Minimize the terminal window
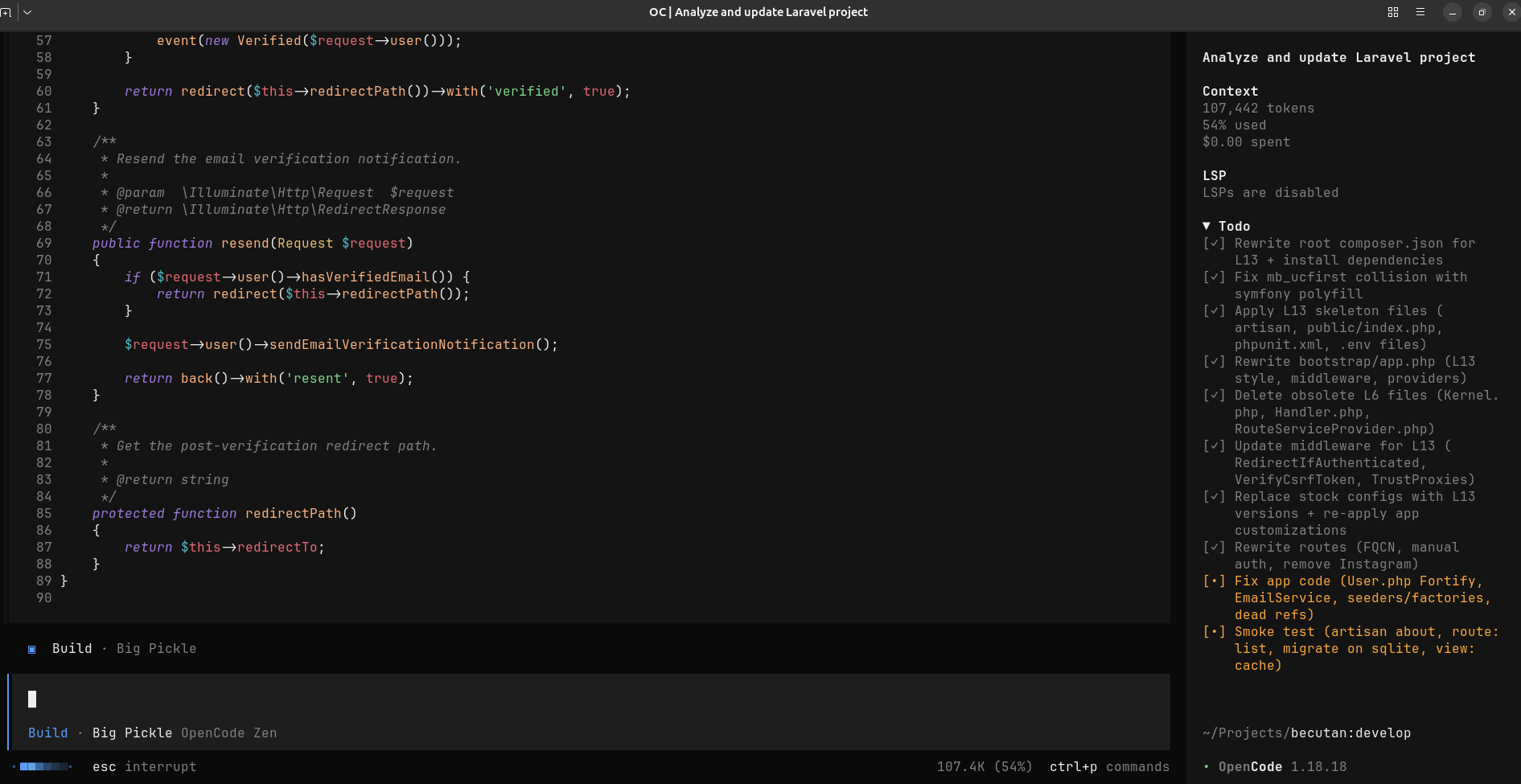This screenshot has height=784, width=1521. (1453, 12)
